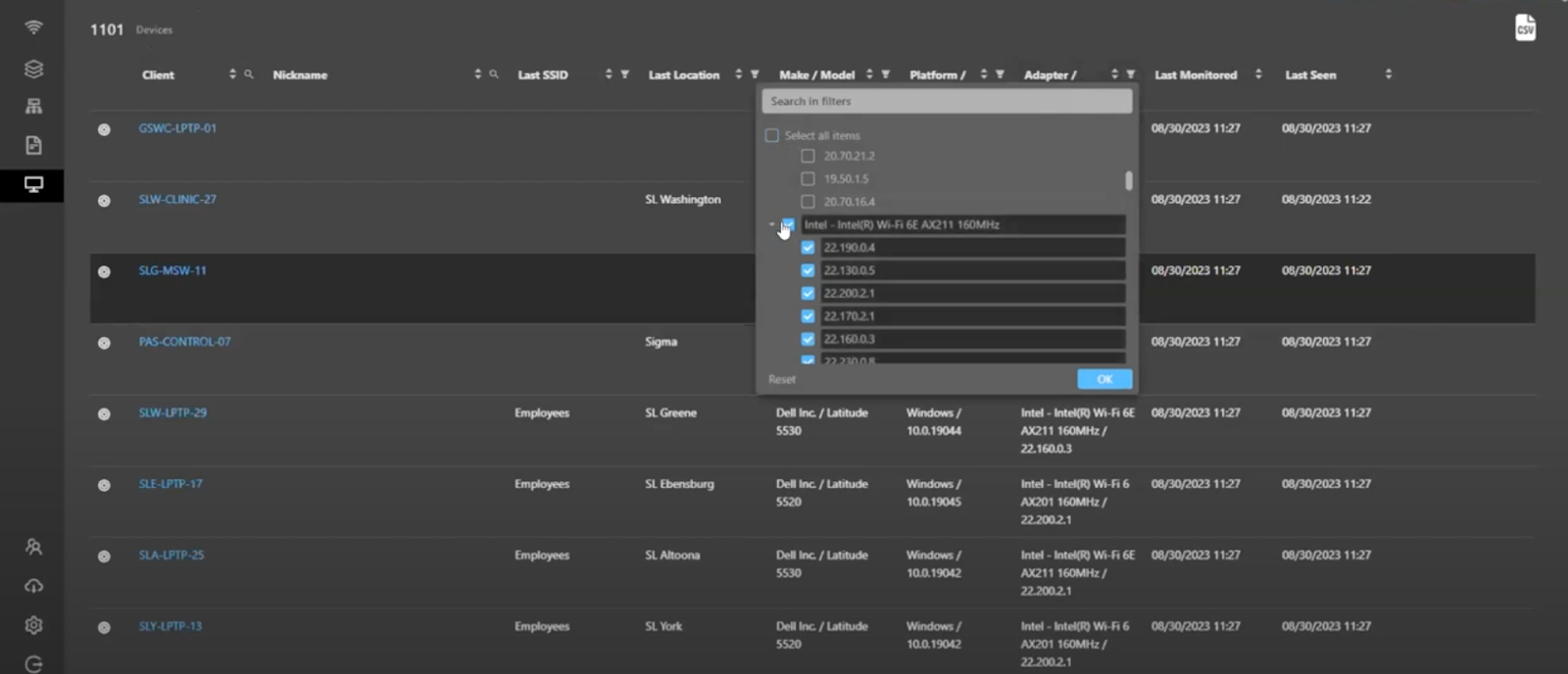Click the search icon in the Client column
1568x674 pixels.
click(x=249, y=74)
